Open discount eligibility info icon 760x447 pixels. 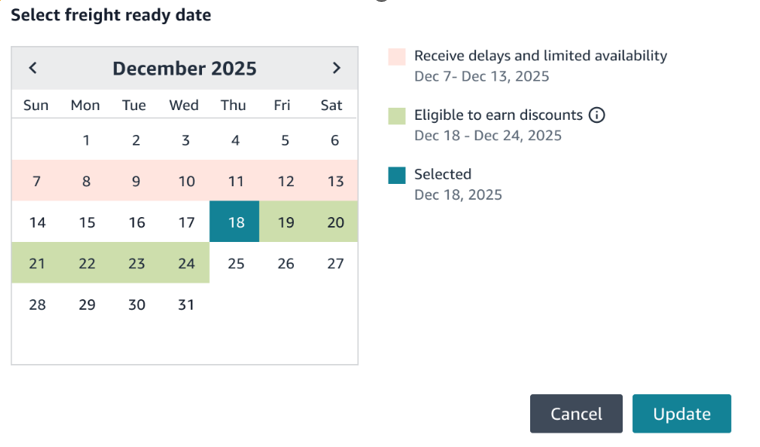597,115
